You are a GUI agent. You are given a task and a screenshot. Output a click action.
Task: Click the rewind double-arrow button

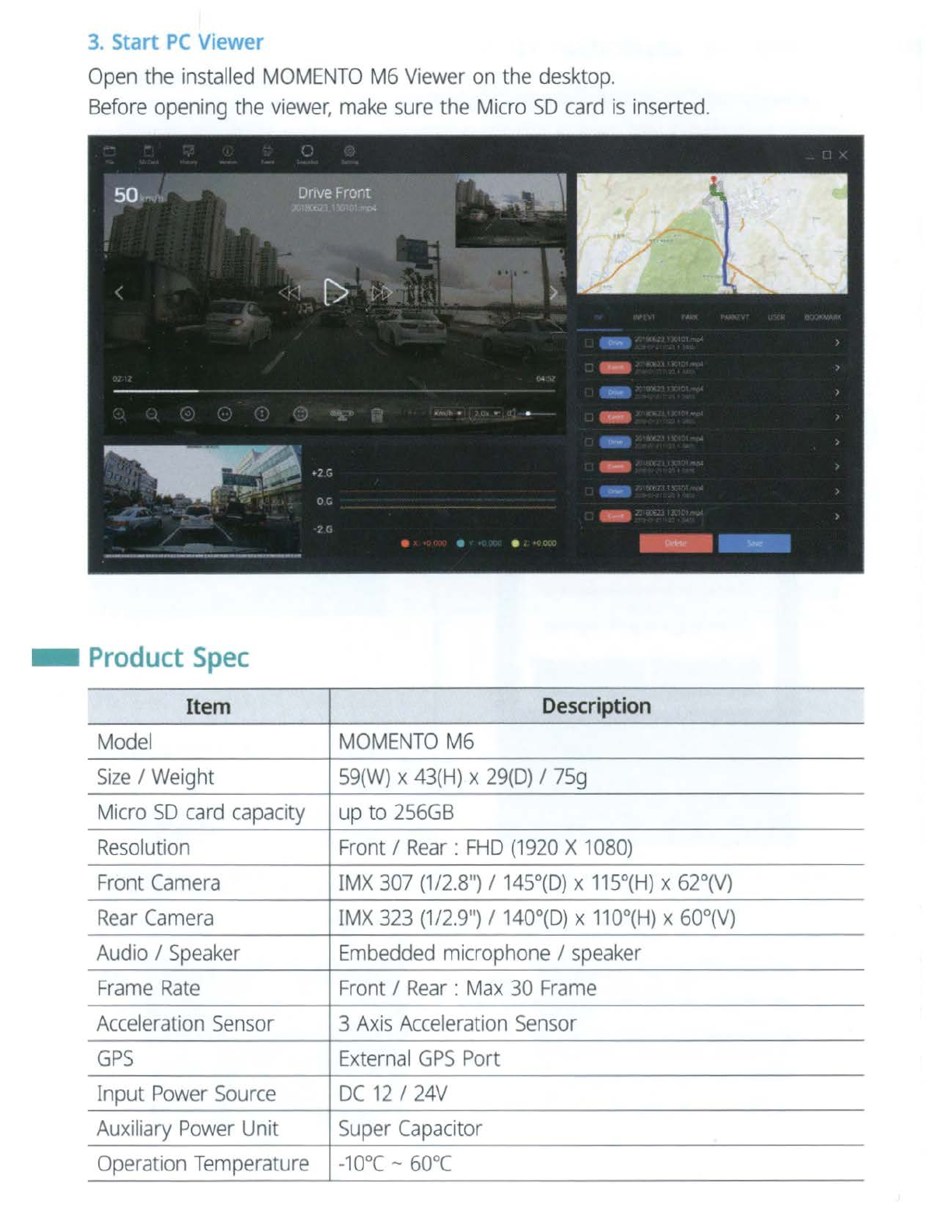(289, 292)
